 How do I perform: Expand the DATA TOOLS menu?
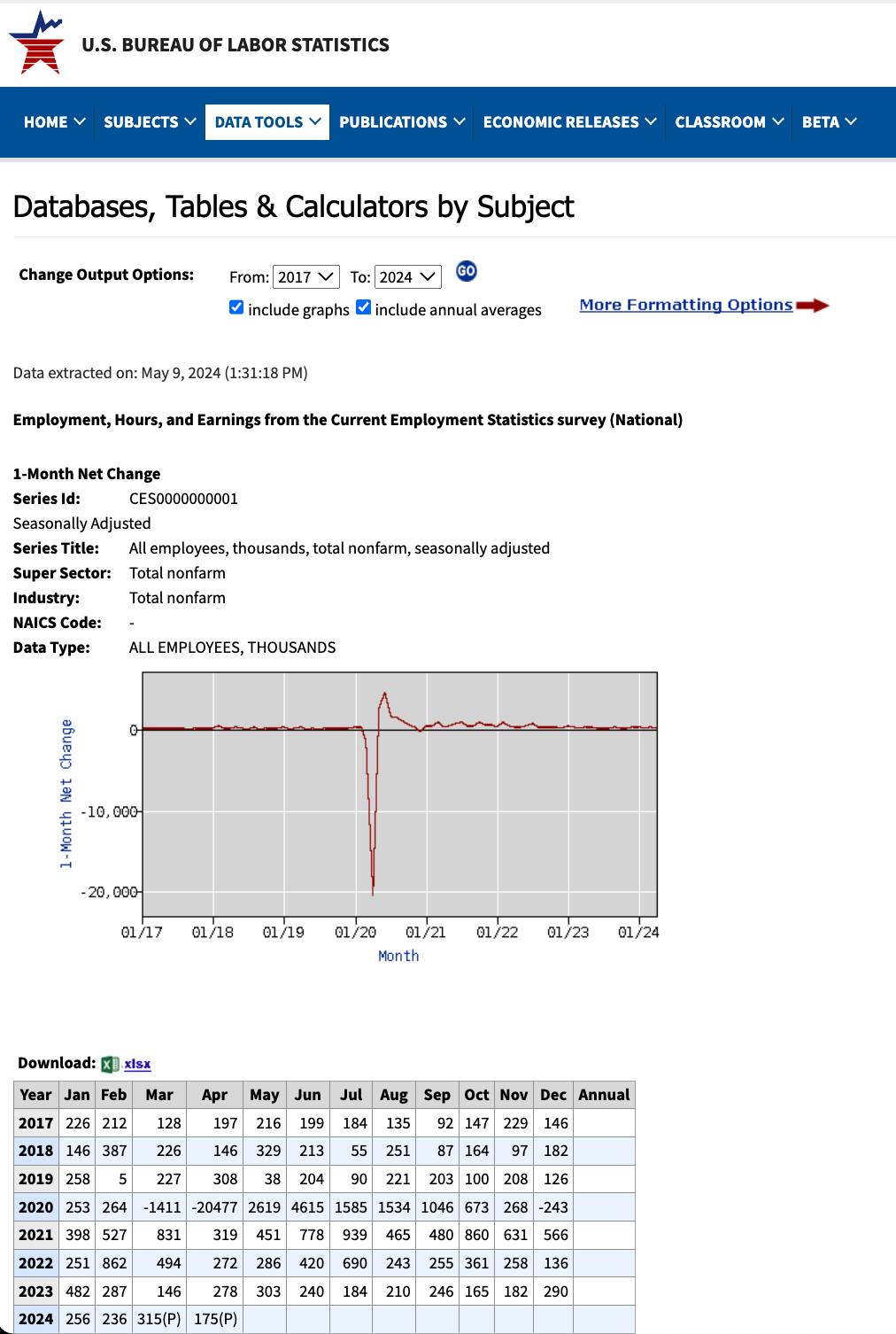tap(266, 122)
